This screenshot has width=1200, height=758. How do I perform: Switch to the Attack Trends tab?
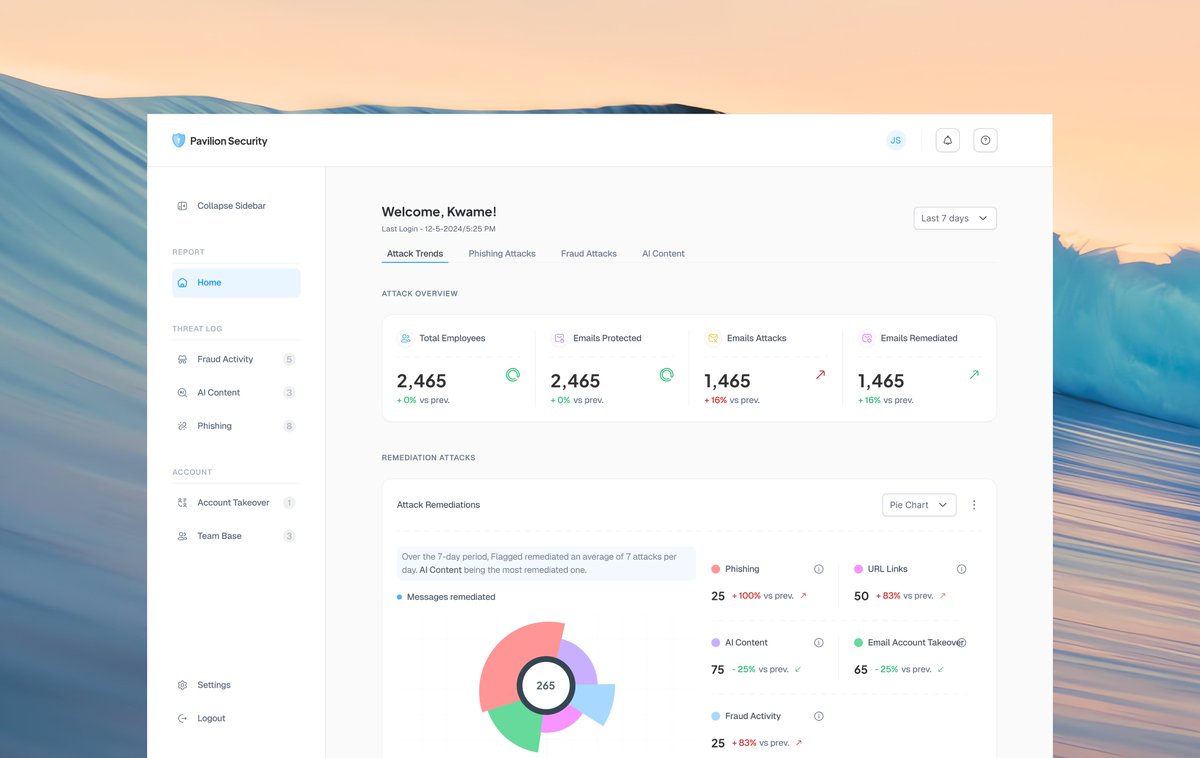(x=415, y=254)
